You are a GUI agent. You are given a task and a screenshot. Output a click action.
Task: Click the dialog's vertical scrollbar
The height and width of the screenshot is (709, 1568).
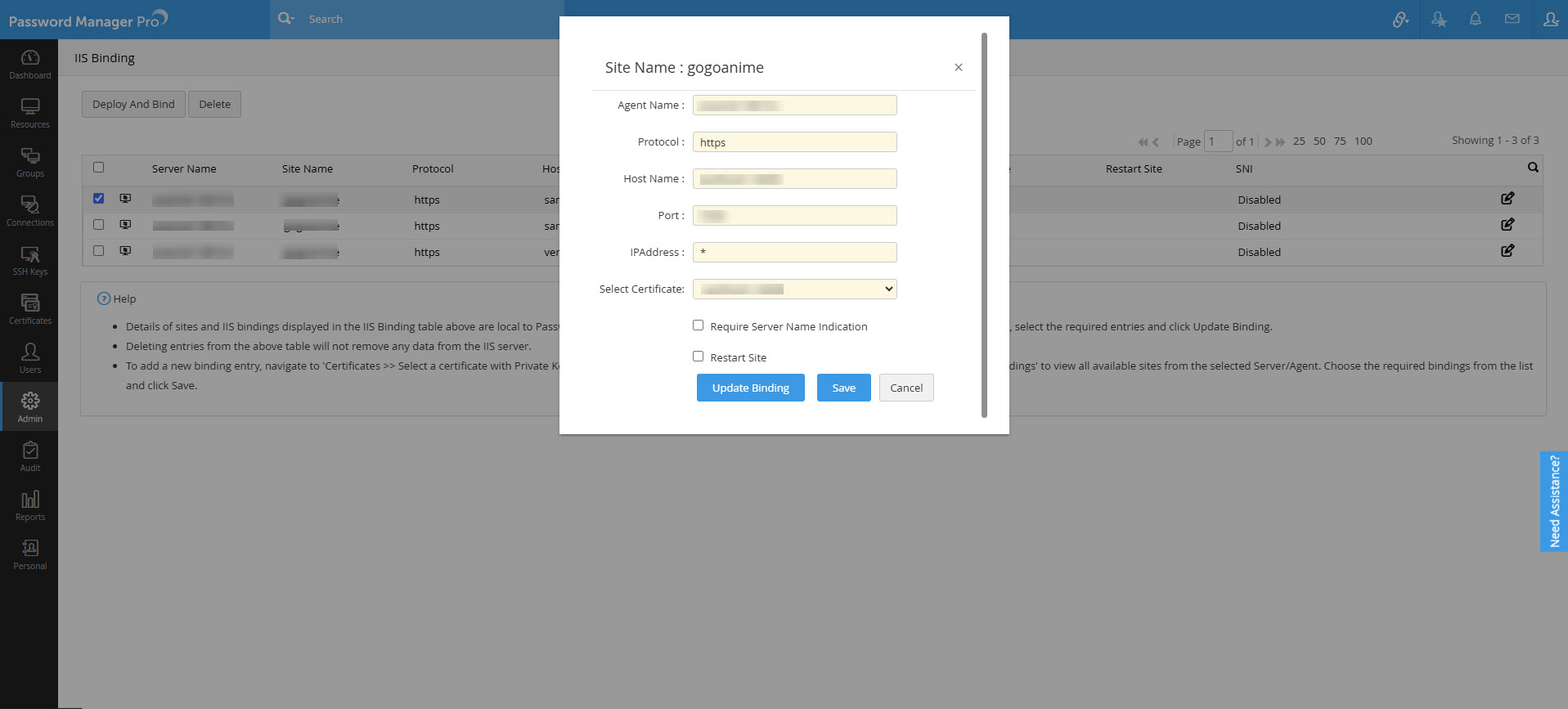(984, 225)
